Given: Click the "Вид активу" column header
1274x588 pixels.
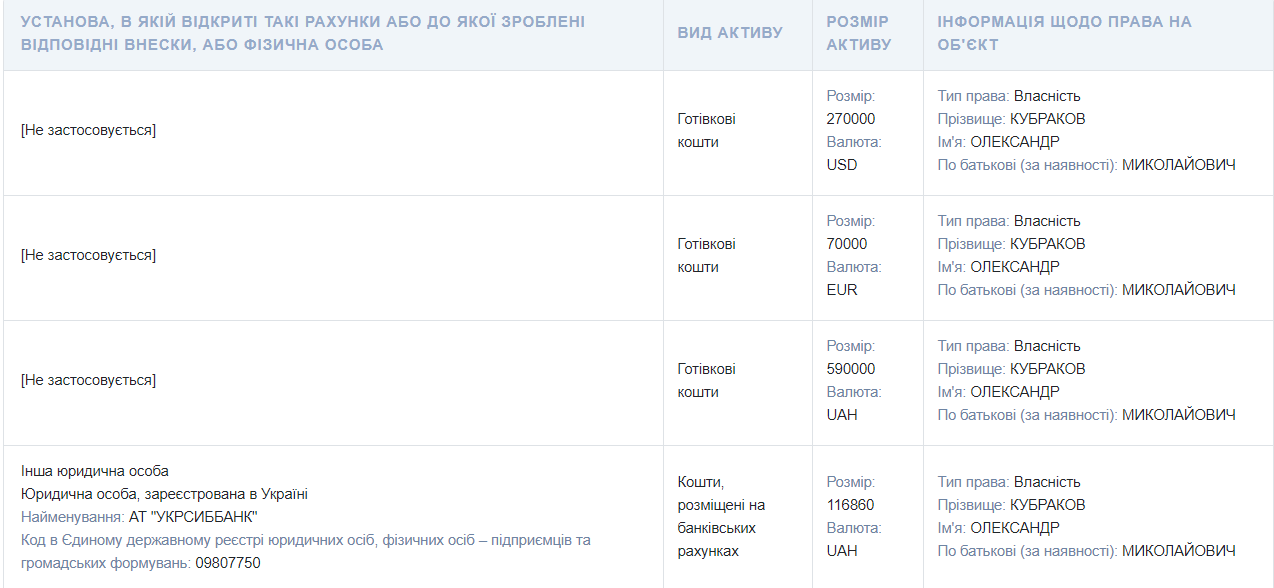Looking at the screenshot, I should coord(730,33).
